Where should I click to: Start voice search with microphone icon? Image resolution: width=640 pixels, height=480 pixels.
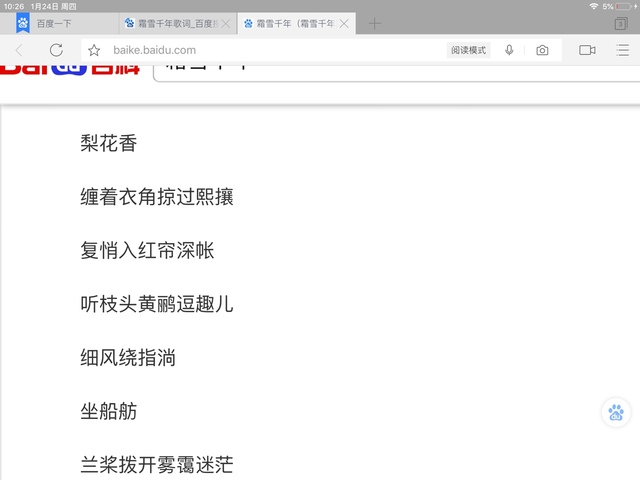pos(509,50)
